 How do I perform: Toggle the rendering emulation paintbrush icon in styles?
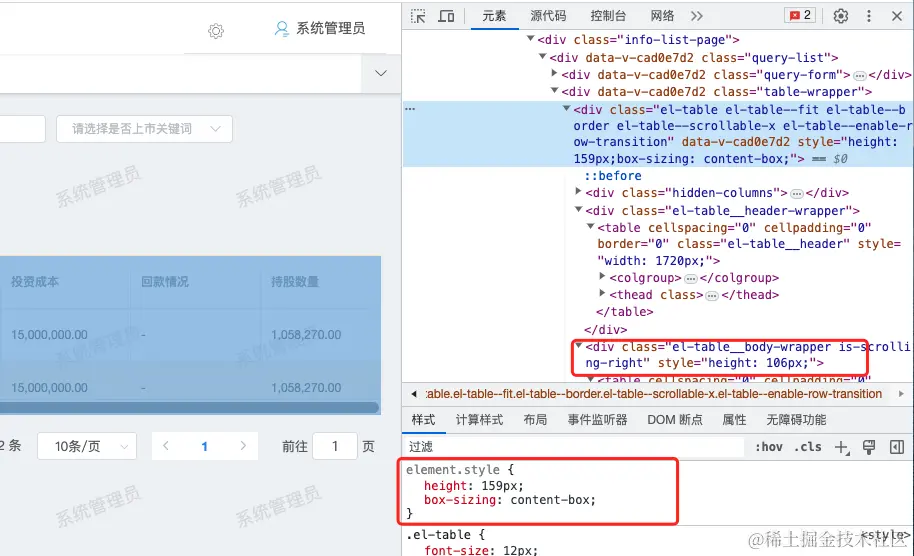[869, 447]
